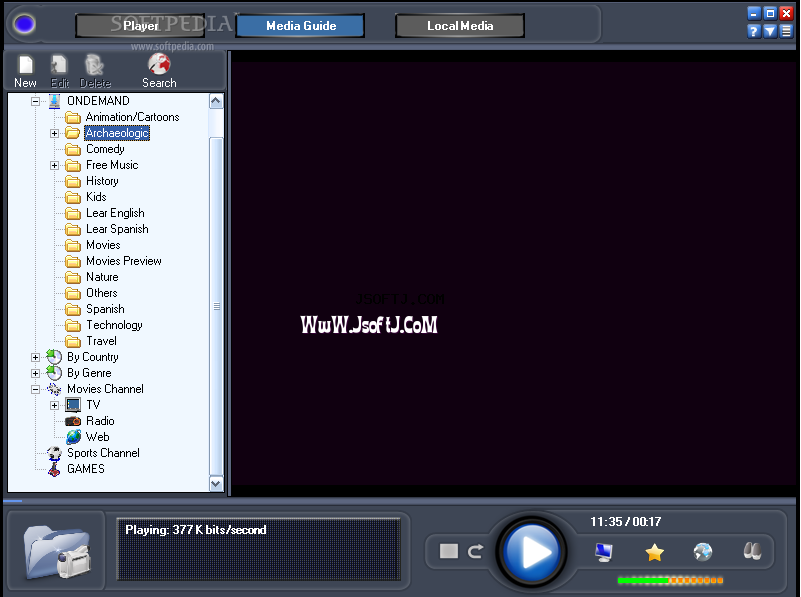The height and width of the screenshot is (597, 801).
Task: Expand the By Country node
Action: point(35,357)
